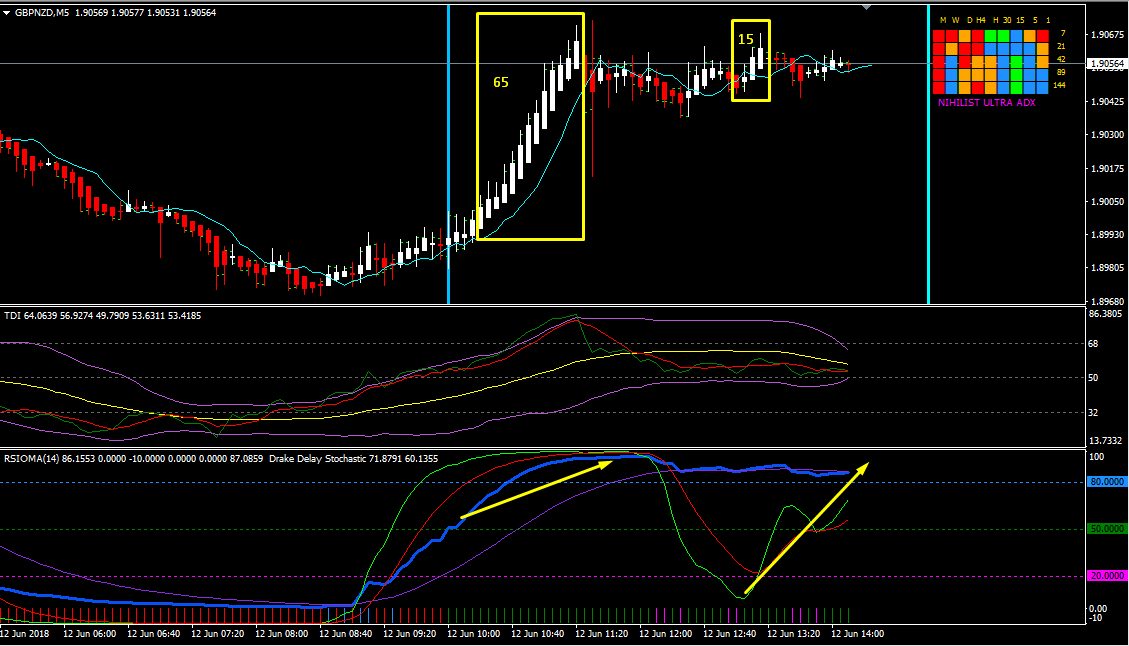Select the NIHILIST ULTRA ADX label
Image resolution: width=1129 pixels, height=646 pixels.
(x=986, y=103)
